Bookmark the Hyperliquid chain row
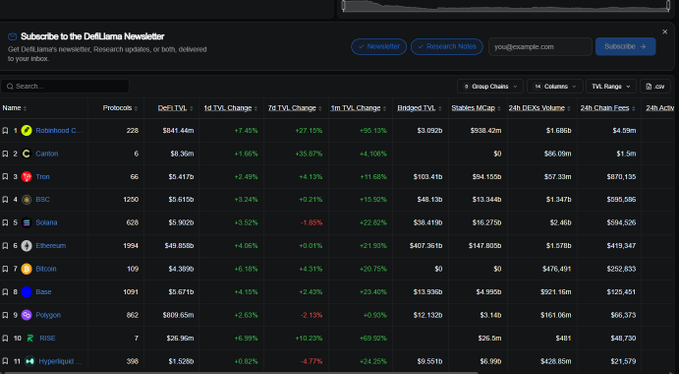 (5, 361)
